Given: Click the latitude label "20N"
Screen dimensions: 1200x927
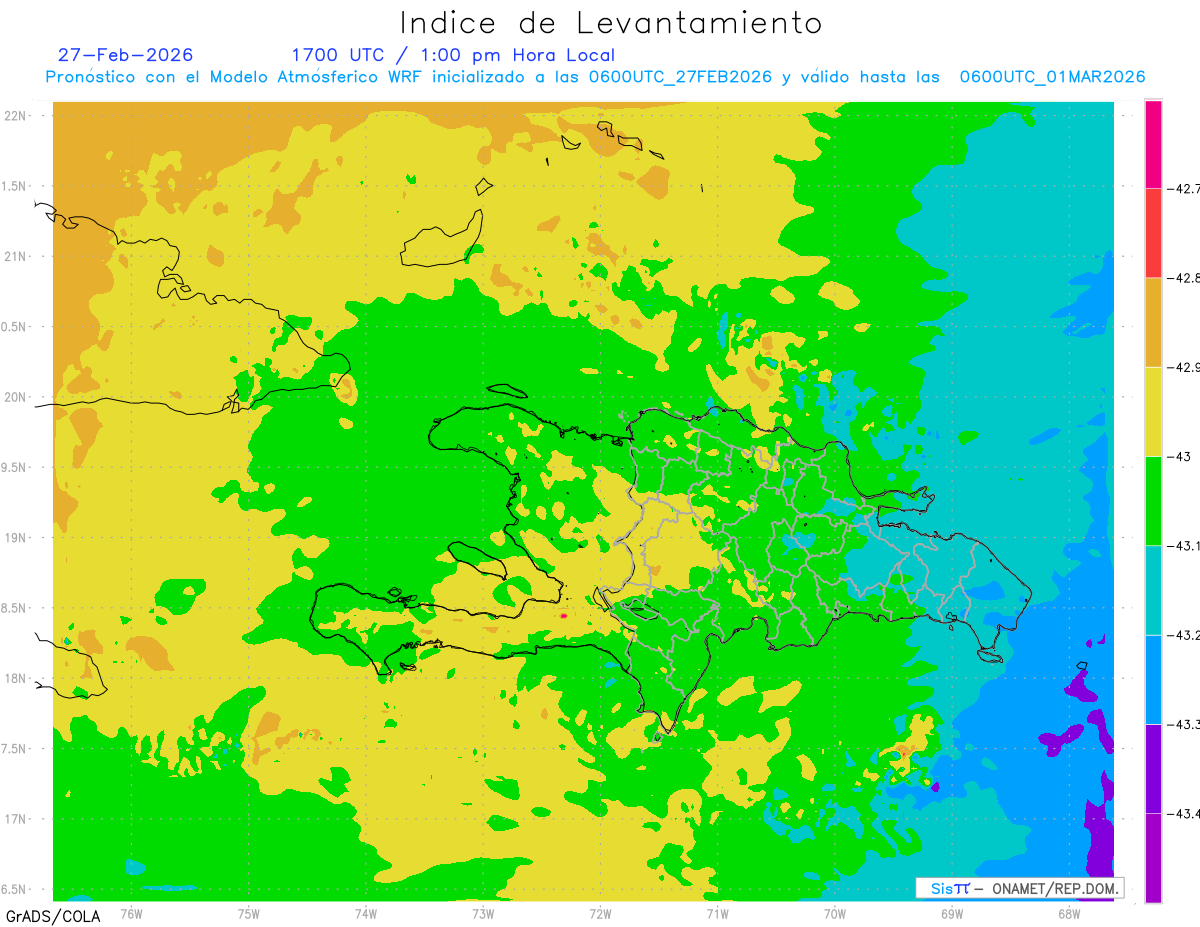Looking at the screenshot, I should tap(16, 397).
